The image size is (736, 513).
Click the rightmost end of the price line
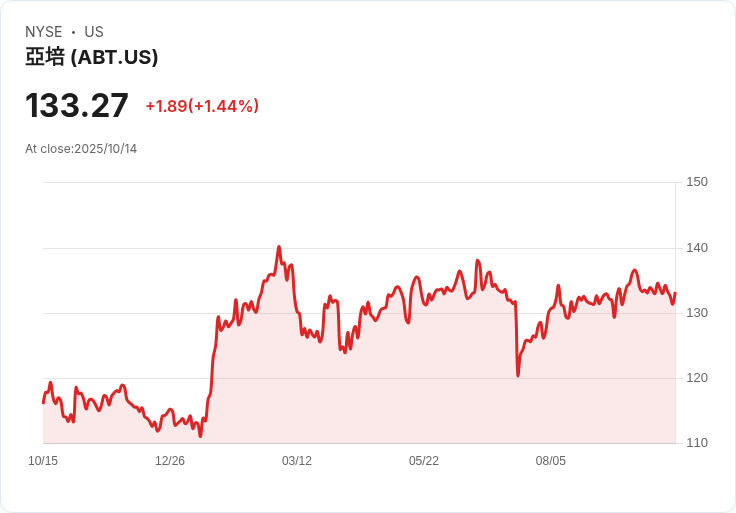(675, 294)
